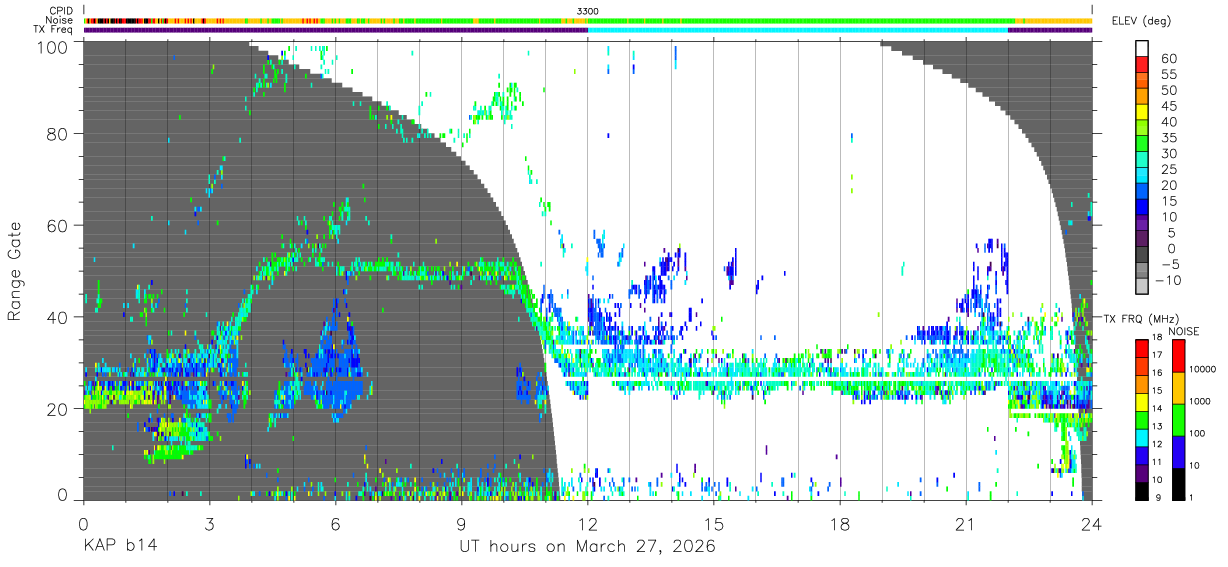Click the light gray bottom segment of the ELEV color bar
1228x567 pixels.
click(x=1142, y=285)
